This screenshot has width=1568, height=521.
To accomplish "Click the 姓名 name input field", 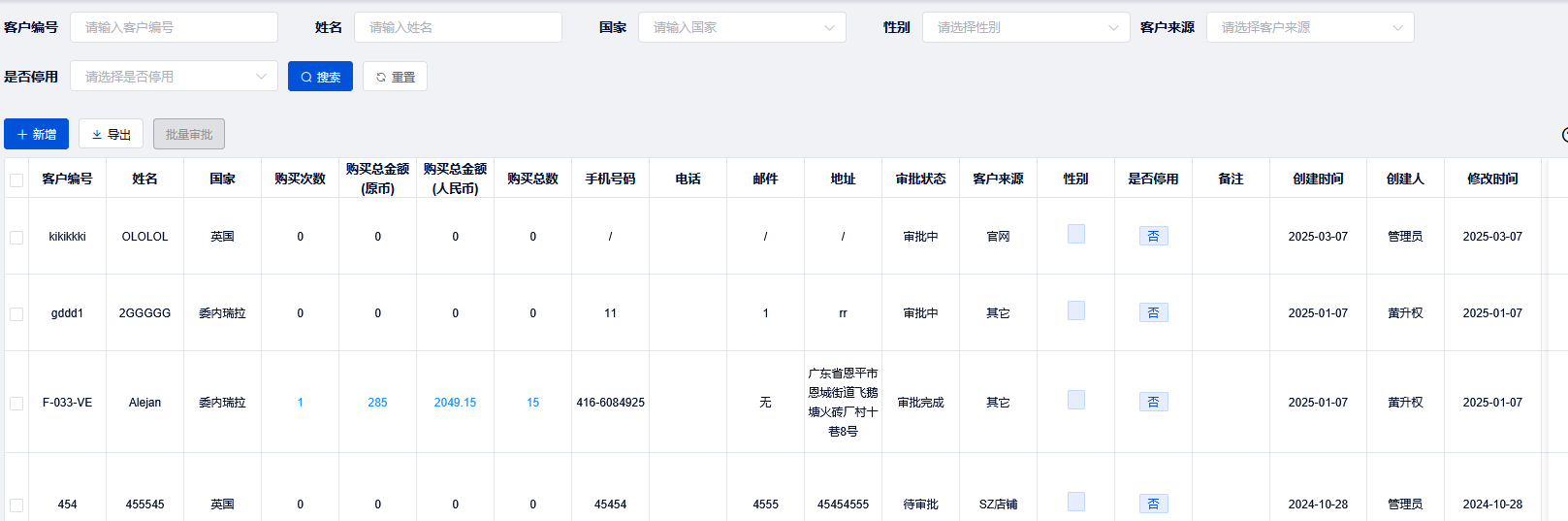I will point(458,27).
